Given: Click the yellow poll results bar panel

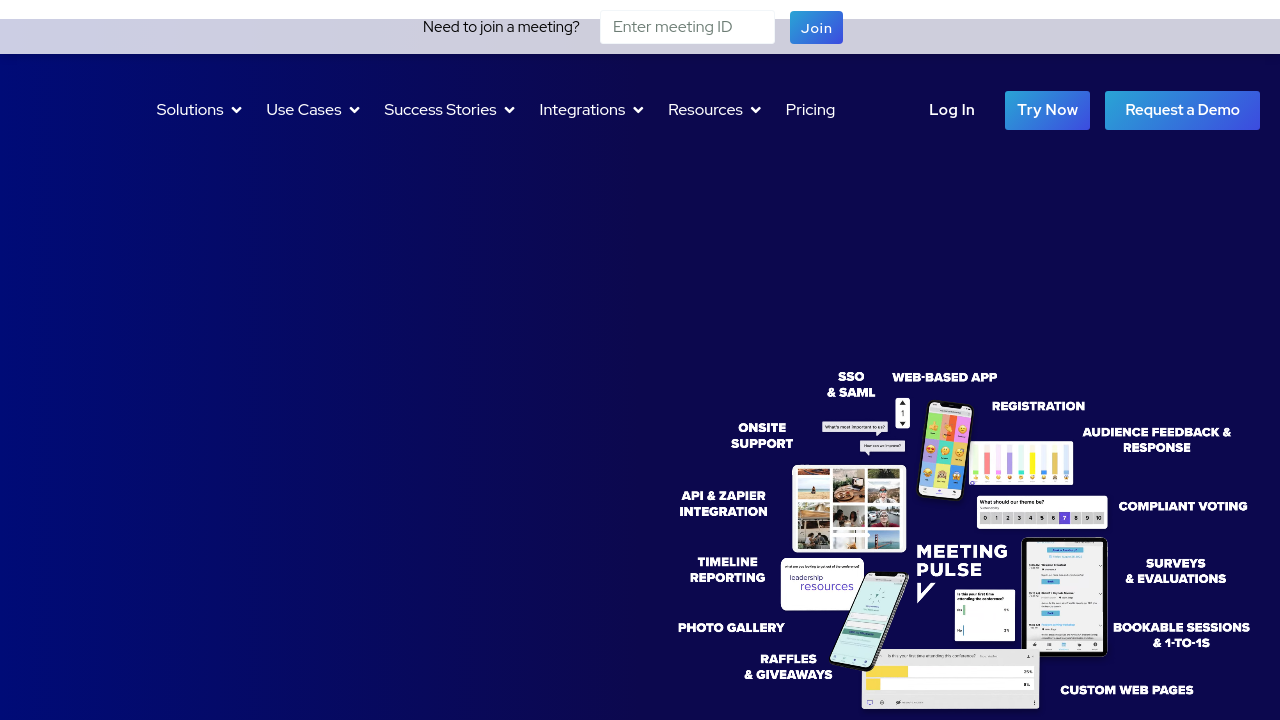Looking at the screenshot, I should 949,678.
